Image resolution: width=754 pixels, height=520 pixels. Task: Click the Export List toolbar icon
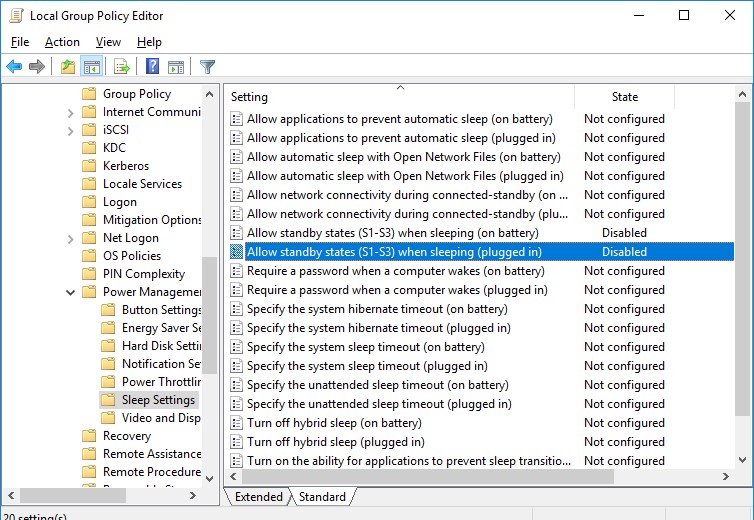pos(122,67)
